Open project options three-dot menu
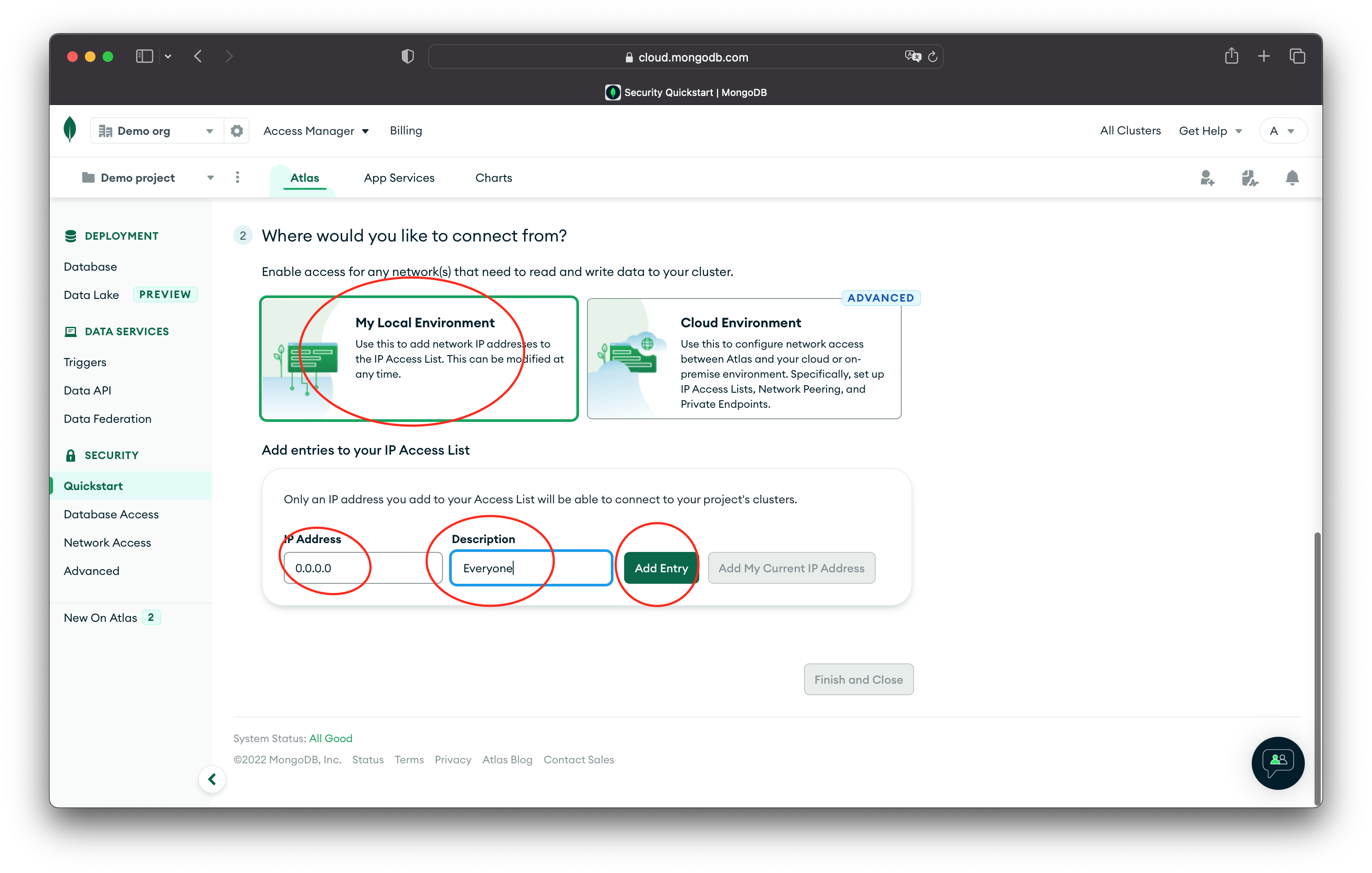 pos(238,178)
